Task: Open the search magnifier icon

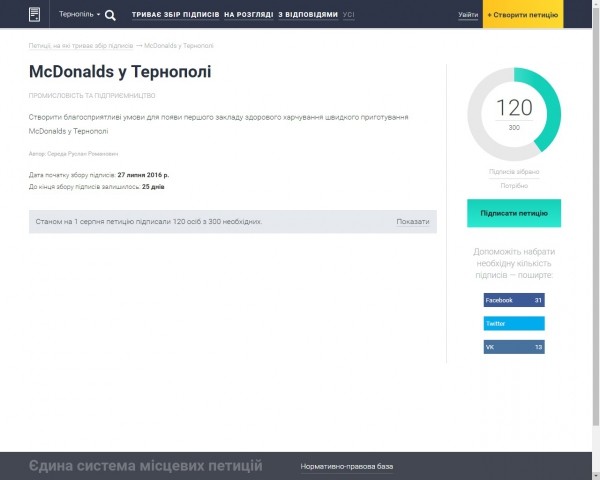Action: pyautogui.click(x=110, y=15)
